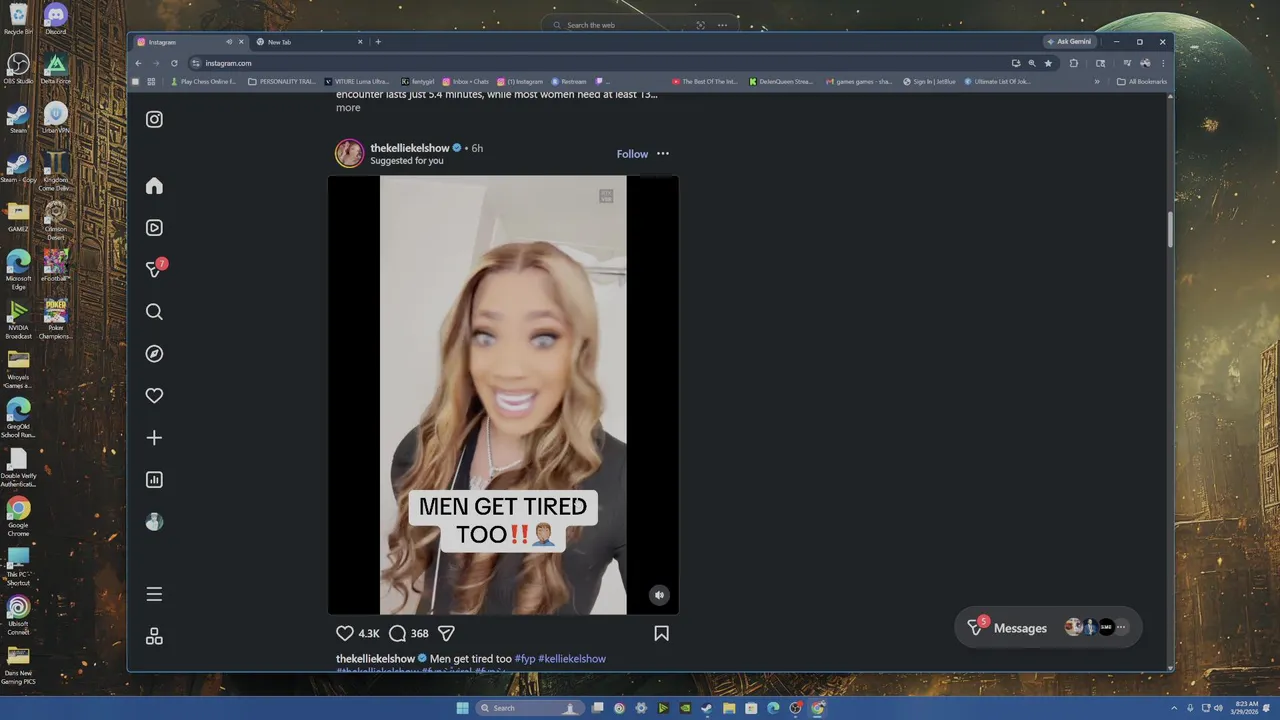Open the post options three-dot menu
Image resolution: width=1280 pixels, height=720 pixels.
(663, 154)
